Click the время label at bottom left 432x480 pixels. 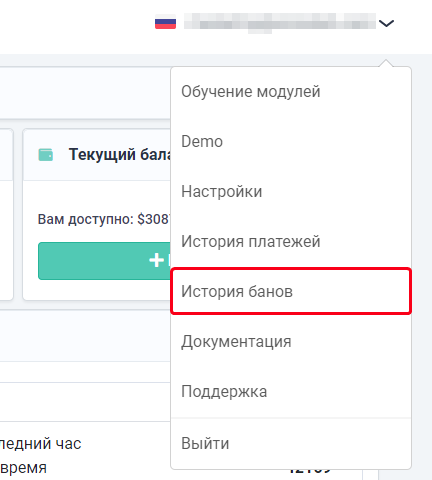tap(23, 467)
